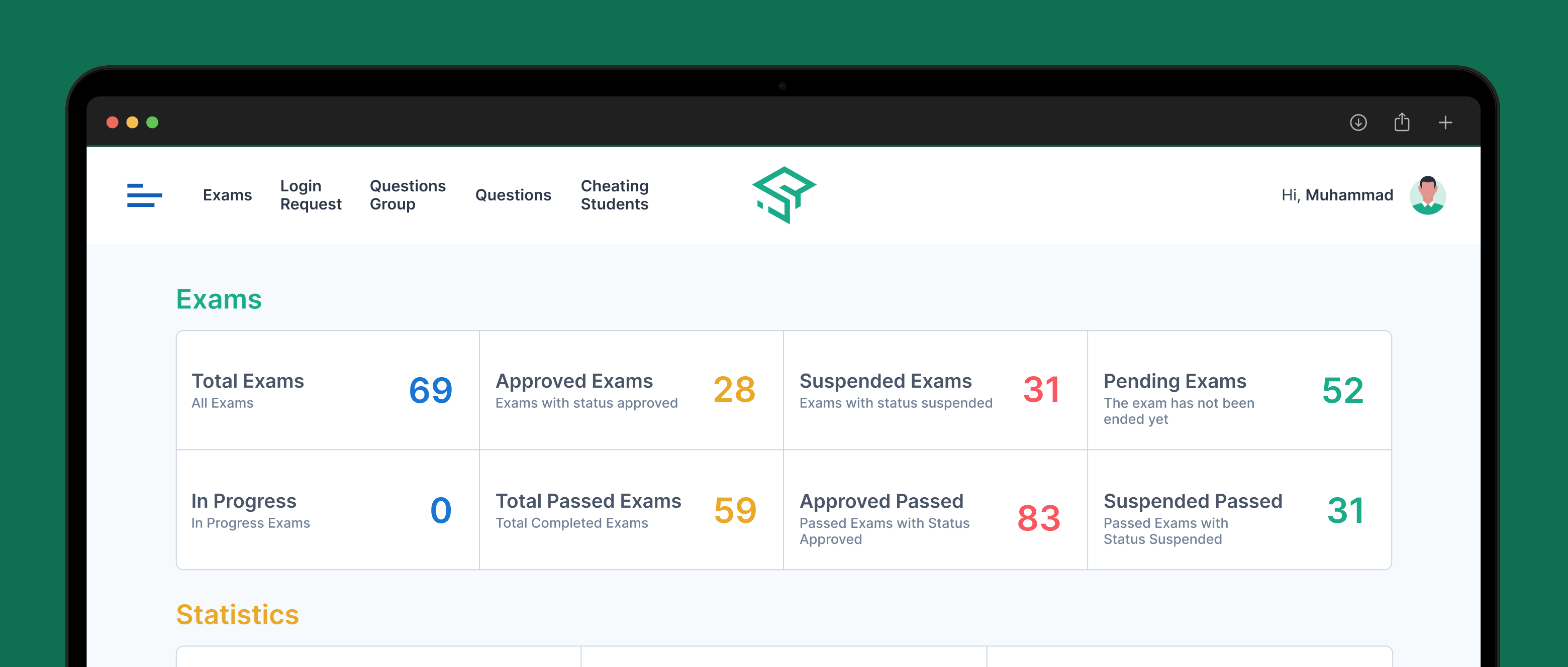Open the Exams nav item
1568x667 pixels.
click(227, 195)
